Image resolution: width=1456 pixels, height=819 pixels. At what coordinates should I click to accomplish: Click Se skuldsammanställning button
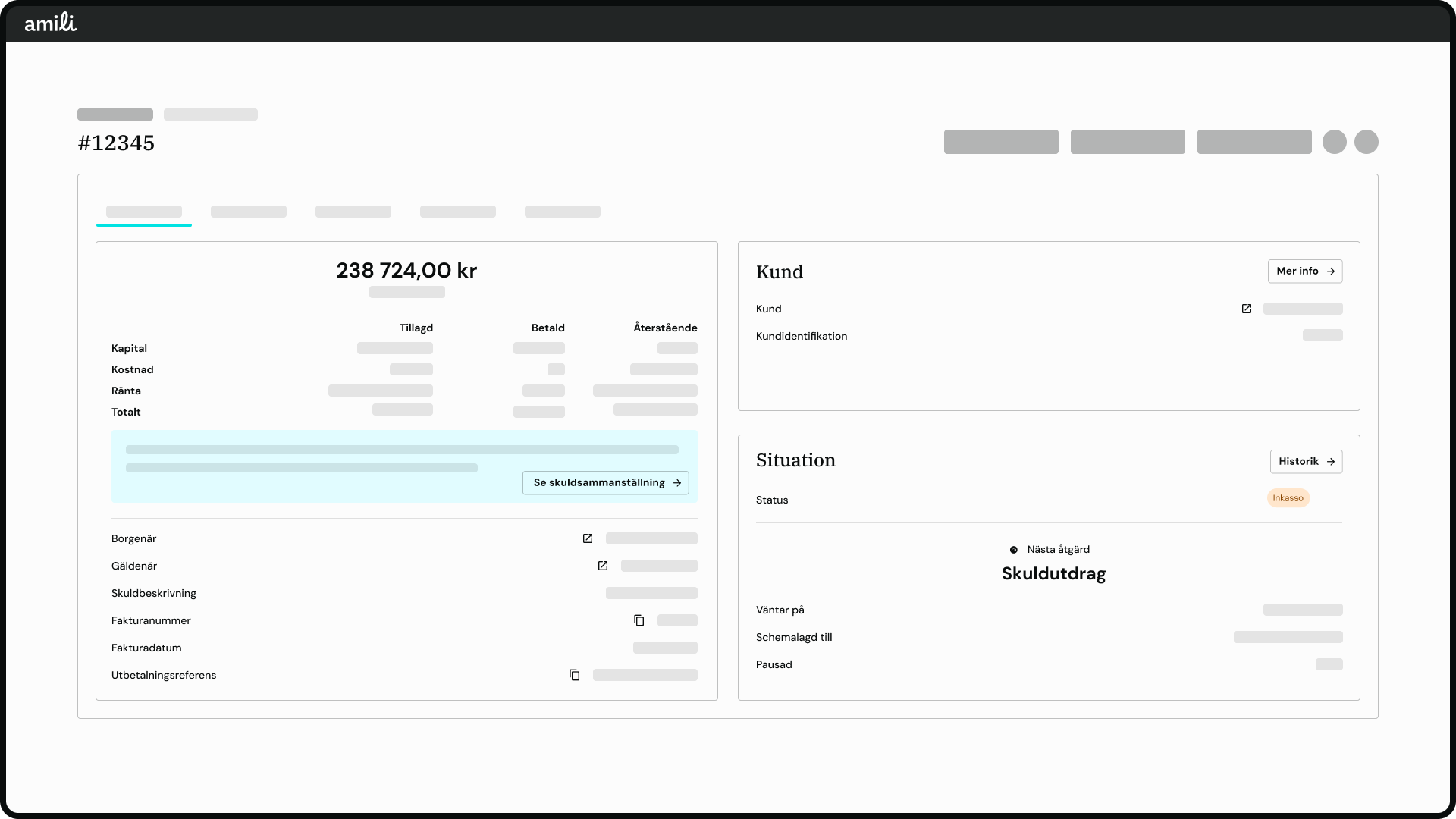(605, 482)
